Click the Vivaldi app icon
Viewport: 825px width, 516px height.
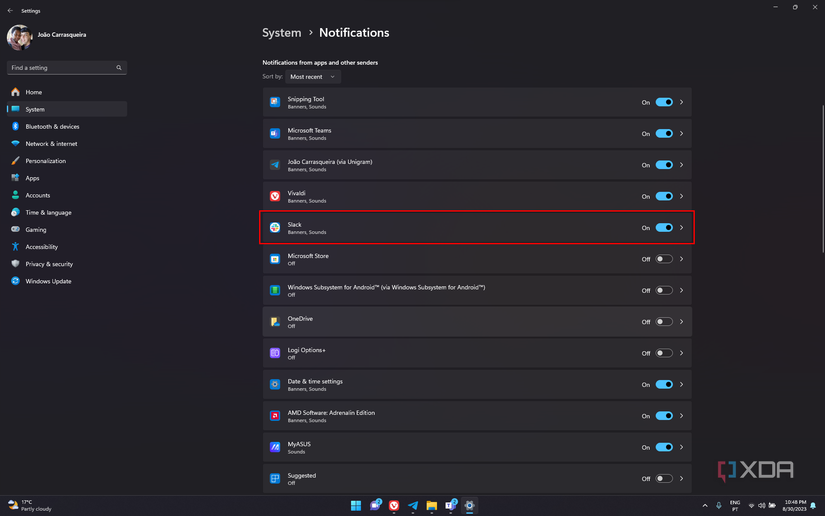point(275,196)
